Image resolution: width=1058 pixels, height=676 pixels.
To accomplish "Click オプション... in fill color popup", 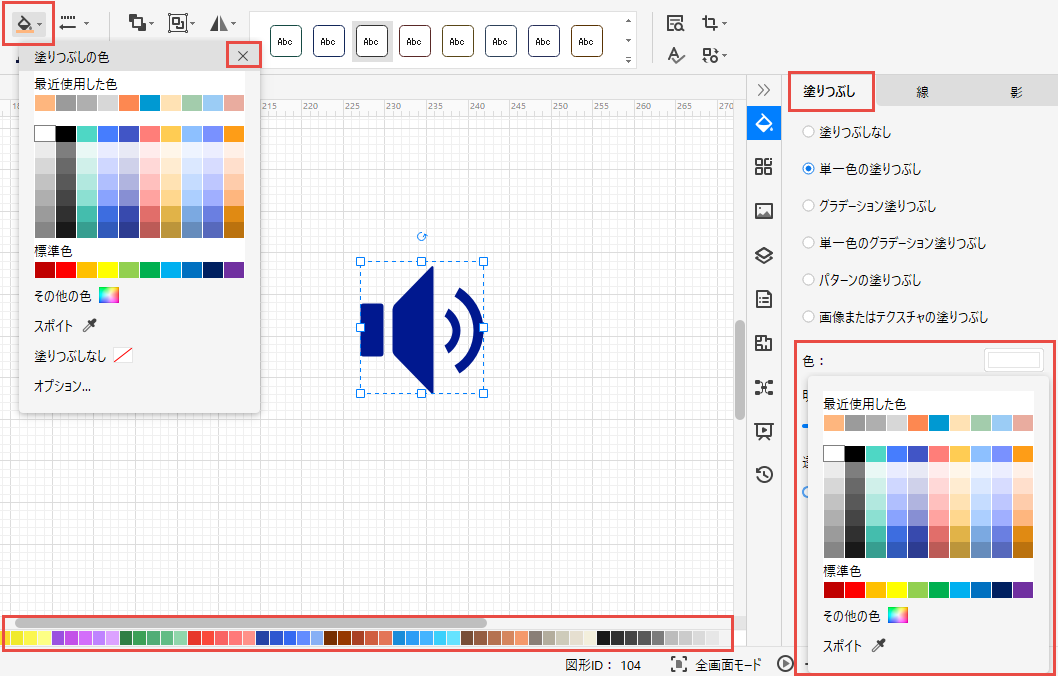I will pyautogui.click(x=62, y=385).
